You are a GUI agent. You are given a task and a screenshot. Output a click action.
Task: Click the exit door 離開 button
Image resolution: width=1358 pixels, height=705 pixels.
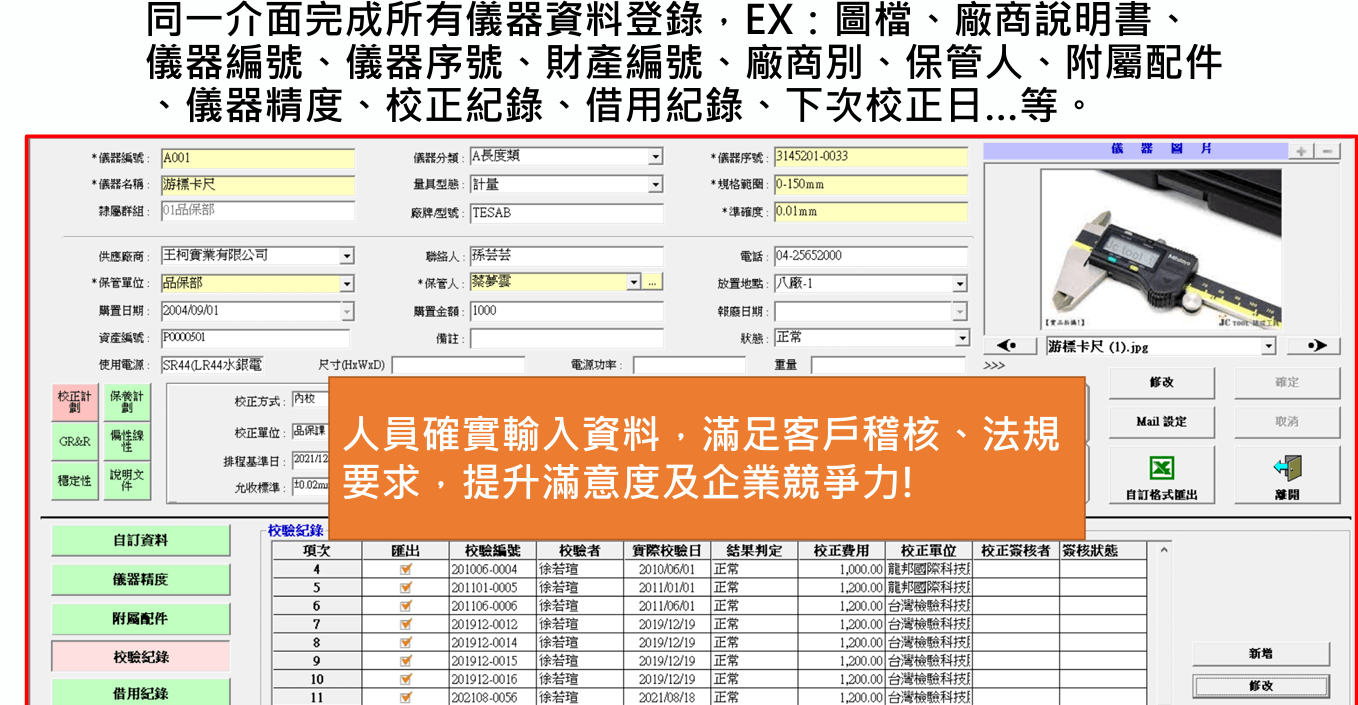[1286, 476]
